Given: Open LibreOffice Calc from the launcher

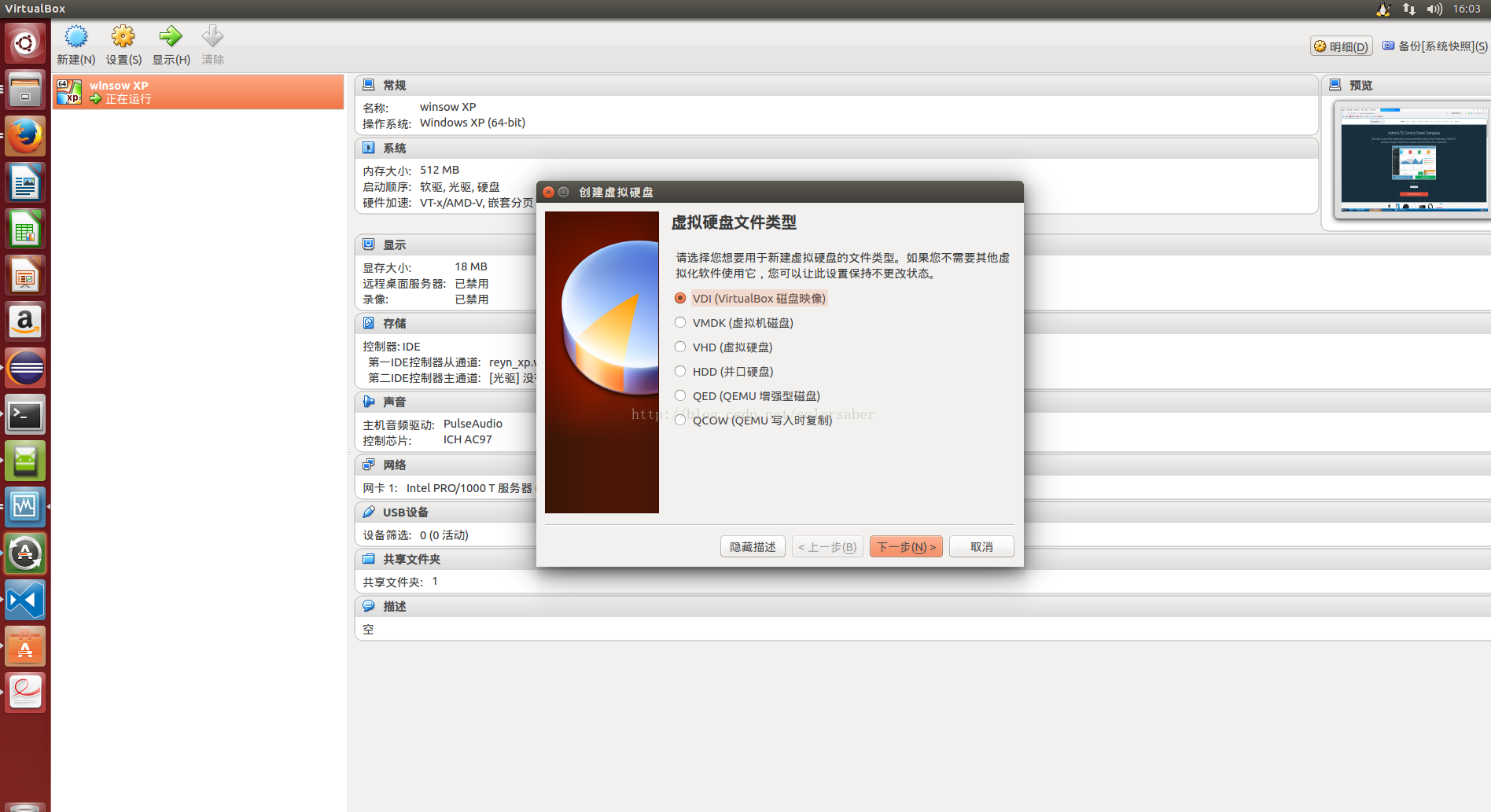Looking at the screenshot, I should 25,229.
